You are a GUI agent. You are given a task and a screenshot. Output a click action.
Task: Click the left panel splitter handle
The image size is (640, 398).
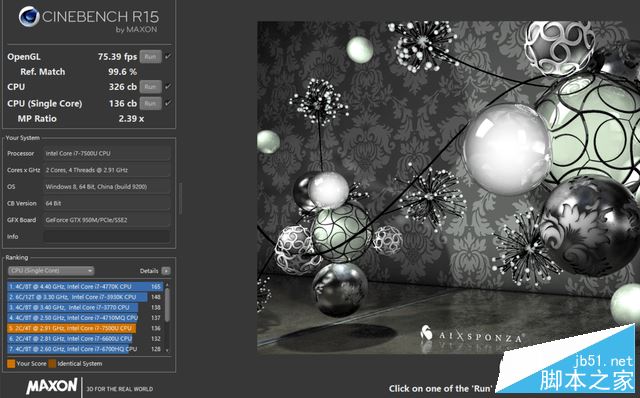180,199
